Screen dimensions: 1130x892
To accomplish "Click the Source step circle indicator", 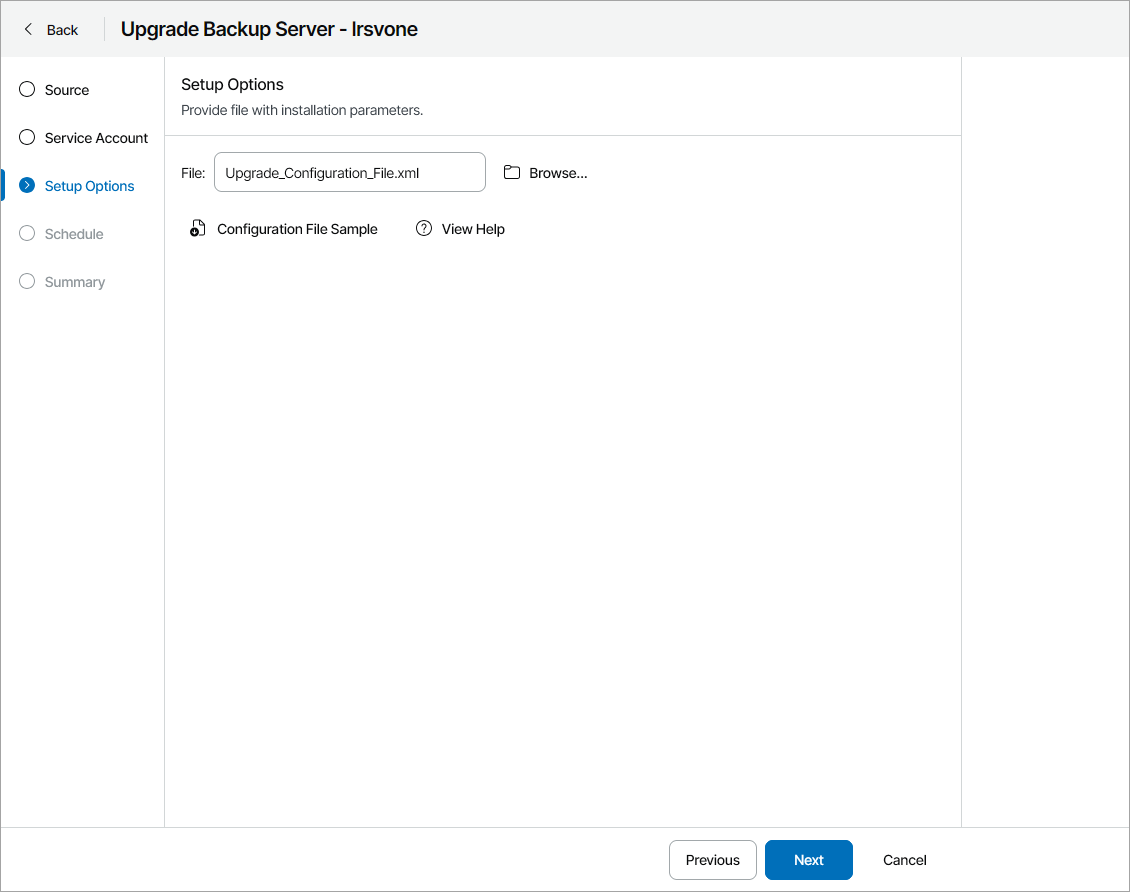I will [x=27, y=90].
